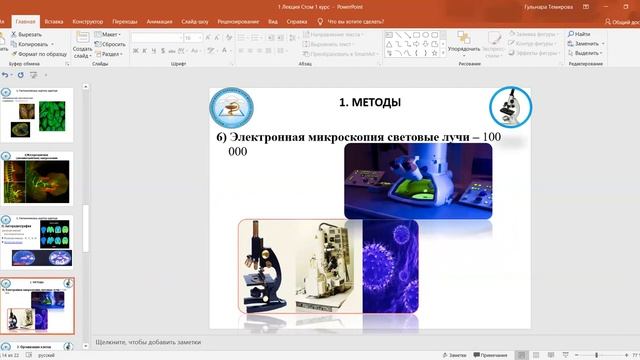Image resolution: width=640 pixels, height=360 pixels.
Task: Toggle Strikethrough (abc) formatting
Action: (171, 51)
